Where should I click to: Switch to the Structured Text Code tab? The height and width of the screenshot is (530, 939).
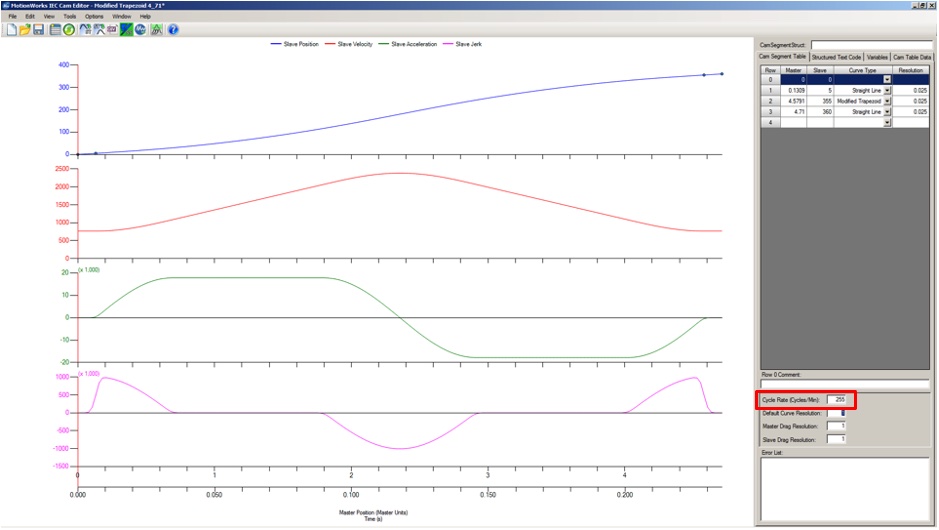pos(836,57)
